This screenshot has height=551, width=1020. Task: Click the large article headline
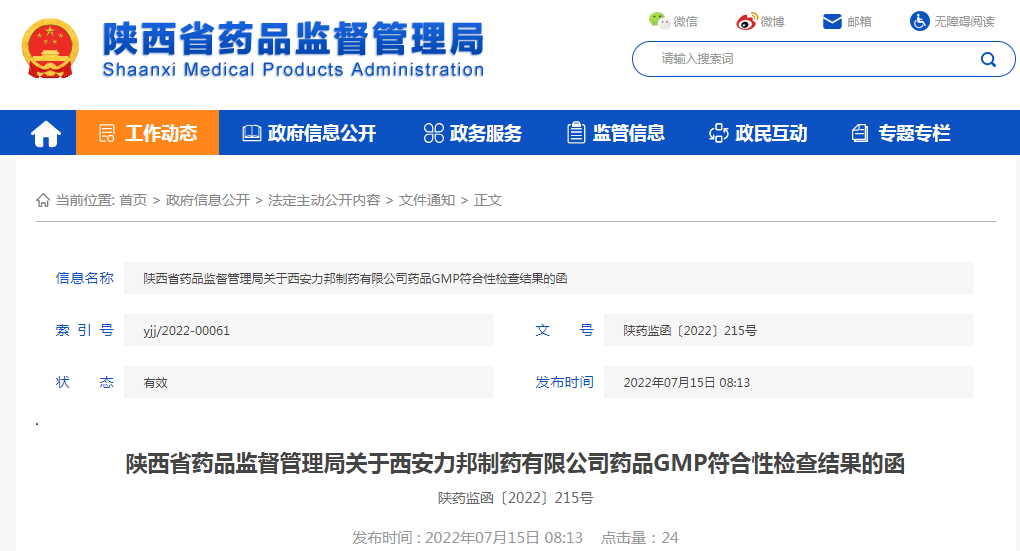(x=515, y=464)
